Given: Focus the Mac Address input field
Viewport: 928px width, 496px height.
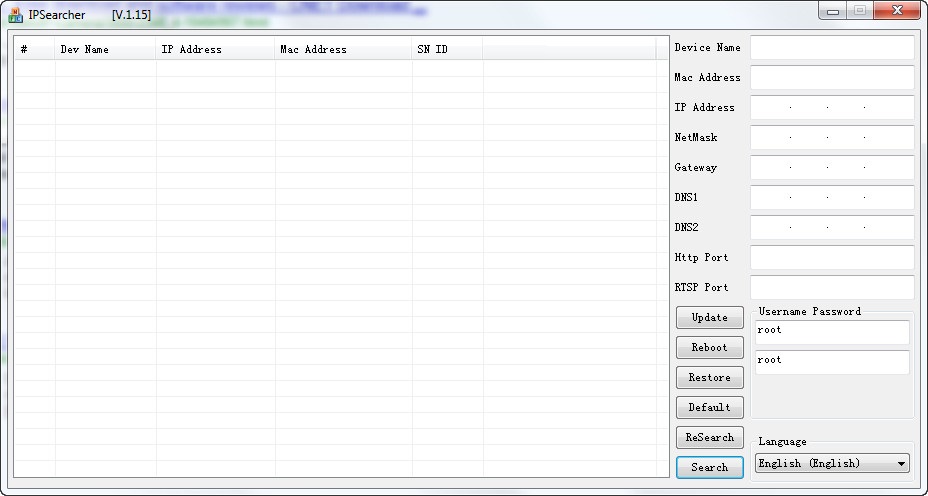Looking at the screenshot, I should point(832,78).
